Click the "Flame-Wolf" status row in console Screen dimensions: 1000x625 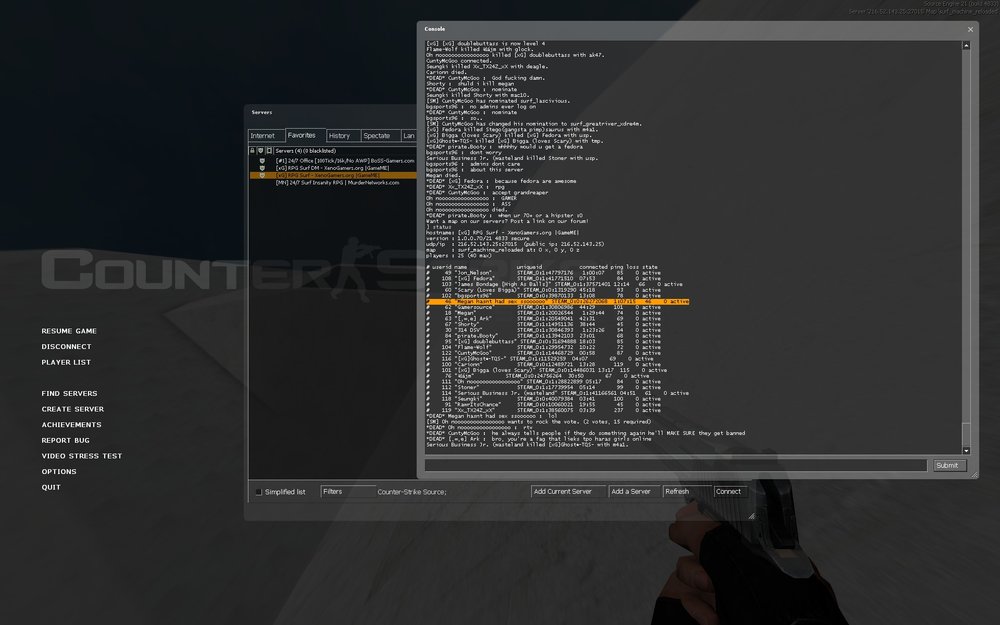point(543,348)
